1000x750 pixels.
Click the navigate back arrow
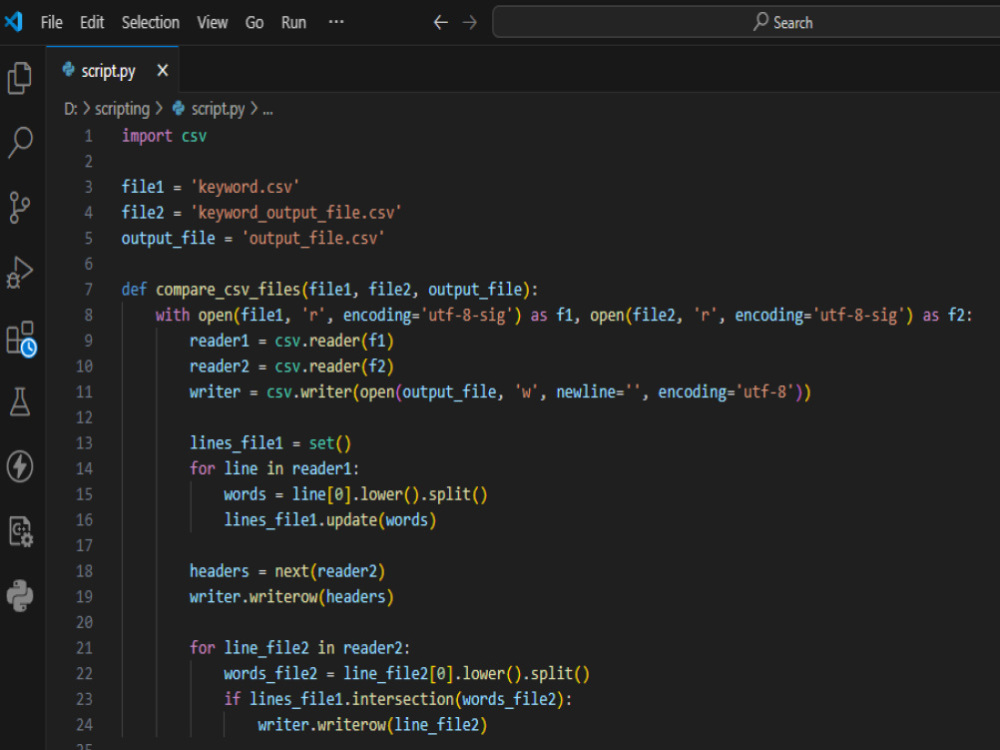point(440,22)
